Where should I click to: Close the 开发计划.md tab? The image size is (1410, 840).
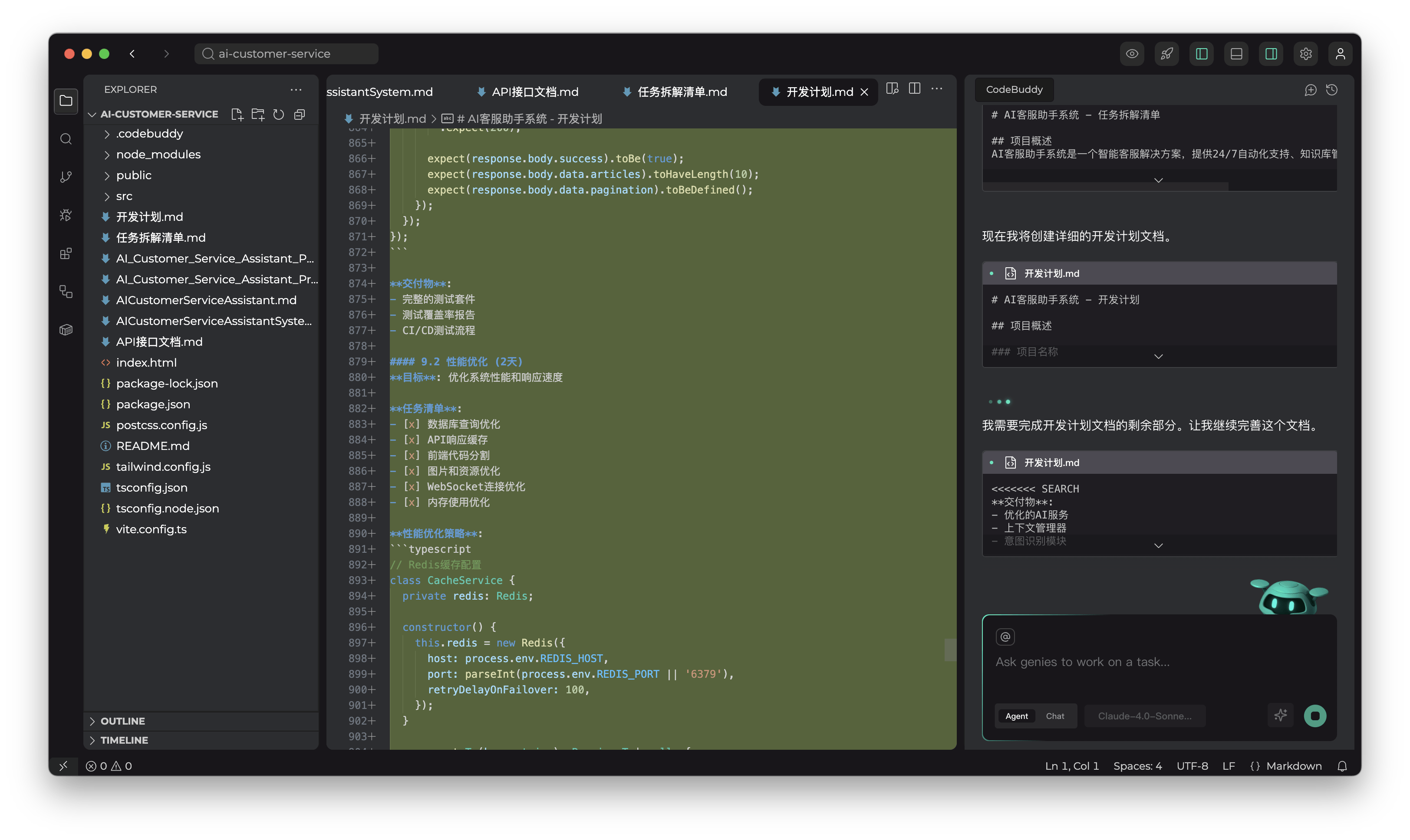[x=864, y=92]
